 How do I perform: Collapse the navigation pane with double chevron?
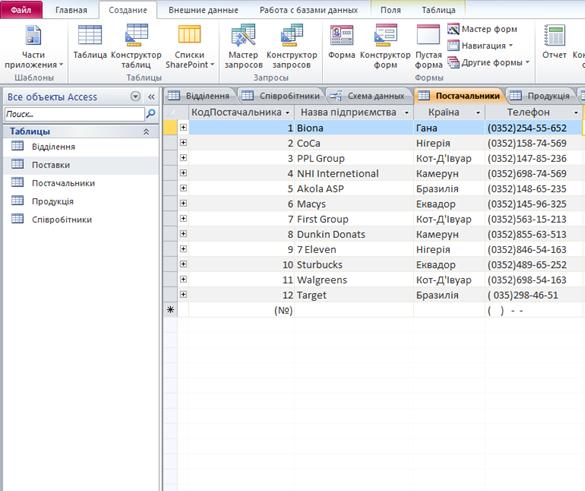click(151, 97)
